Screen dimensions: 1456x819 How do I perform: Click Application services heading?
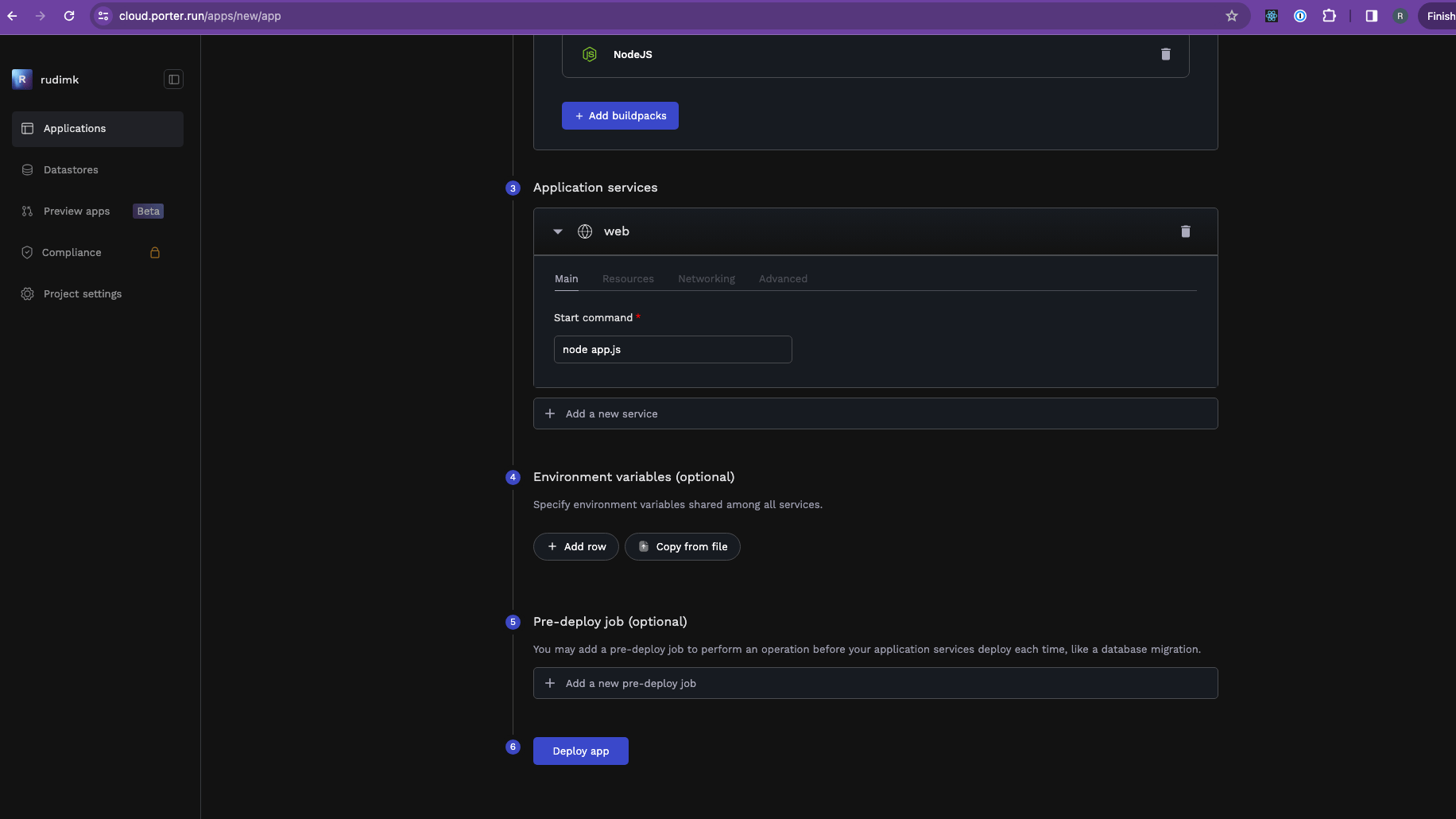(x=595, y=188)
